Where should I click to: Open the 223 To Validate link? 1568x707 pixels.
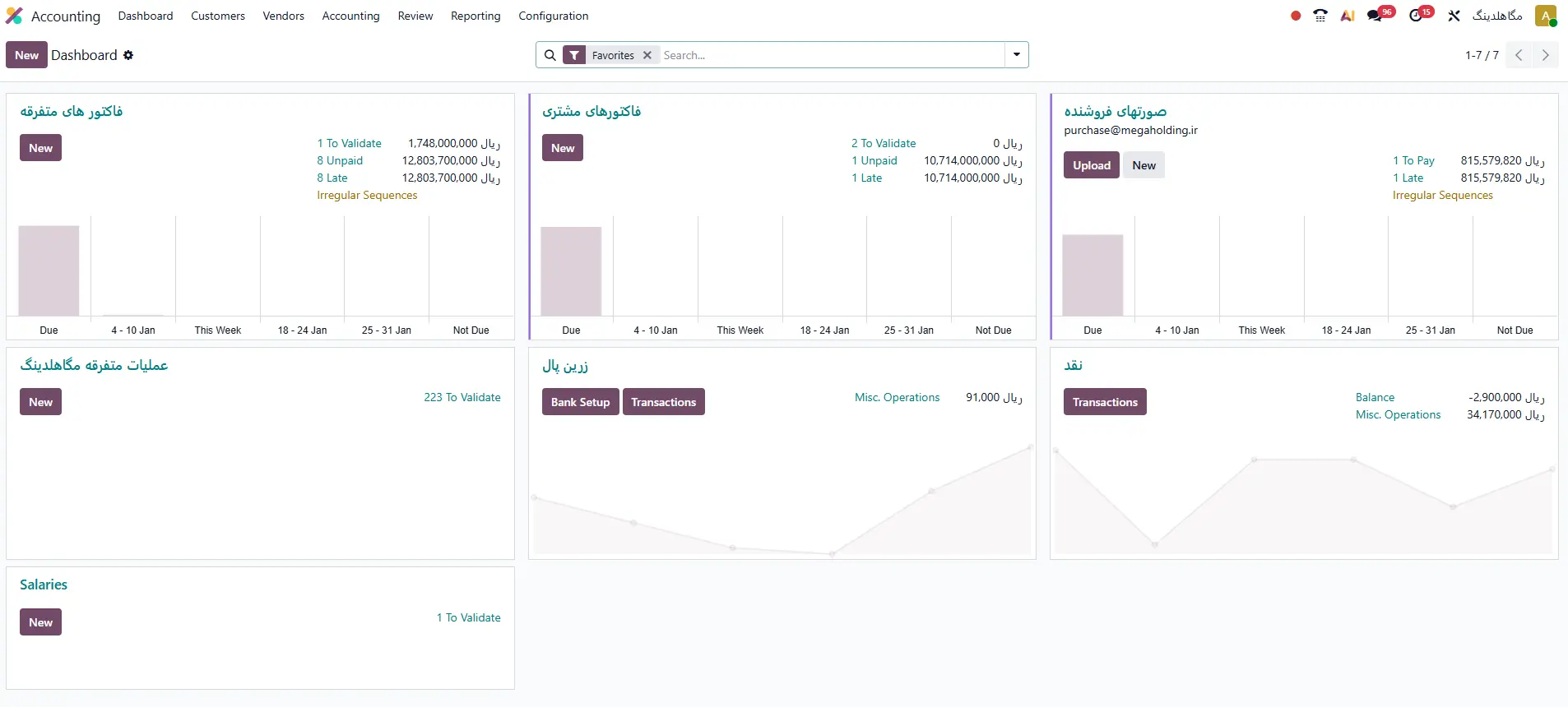click(x=462, y=397)
